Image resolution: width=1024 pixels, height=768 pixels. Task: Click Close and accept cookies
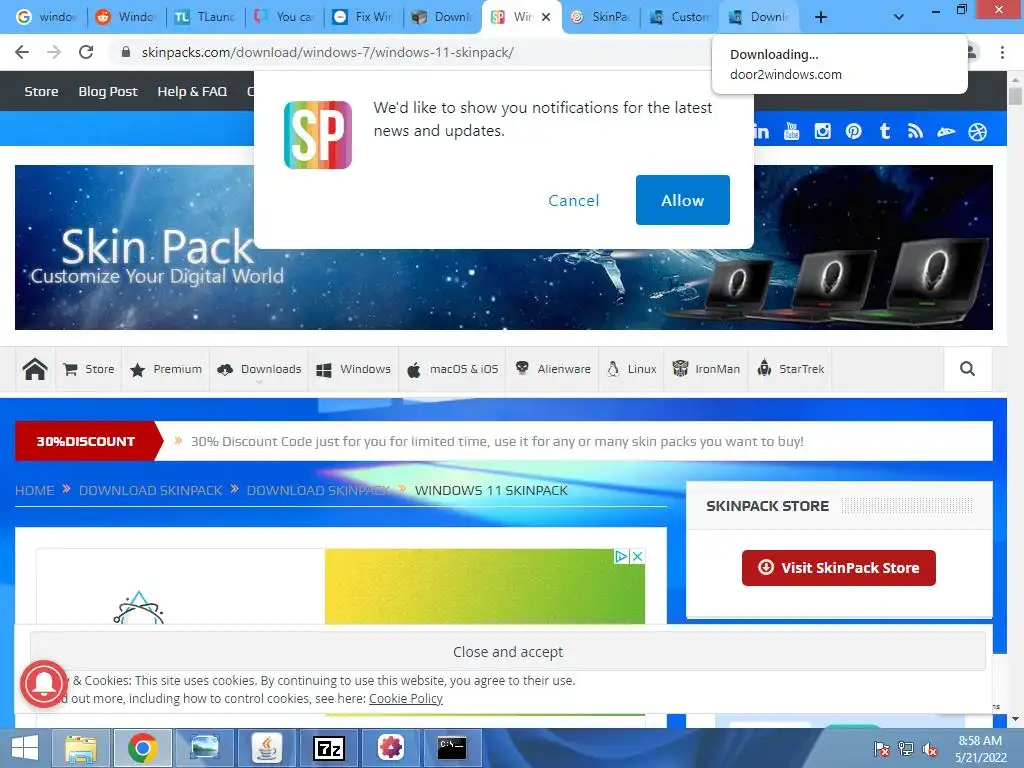pyautogui.click(x=507, y=652)
